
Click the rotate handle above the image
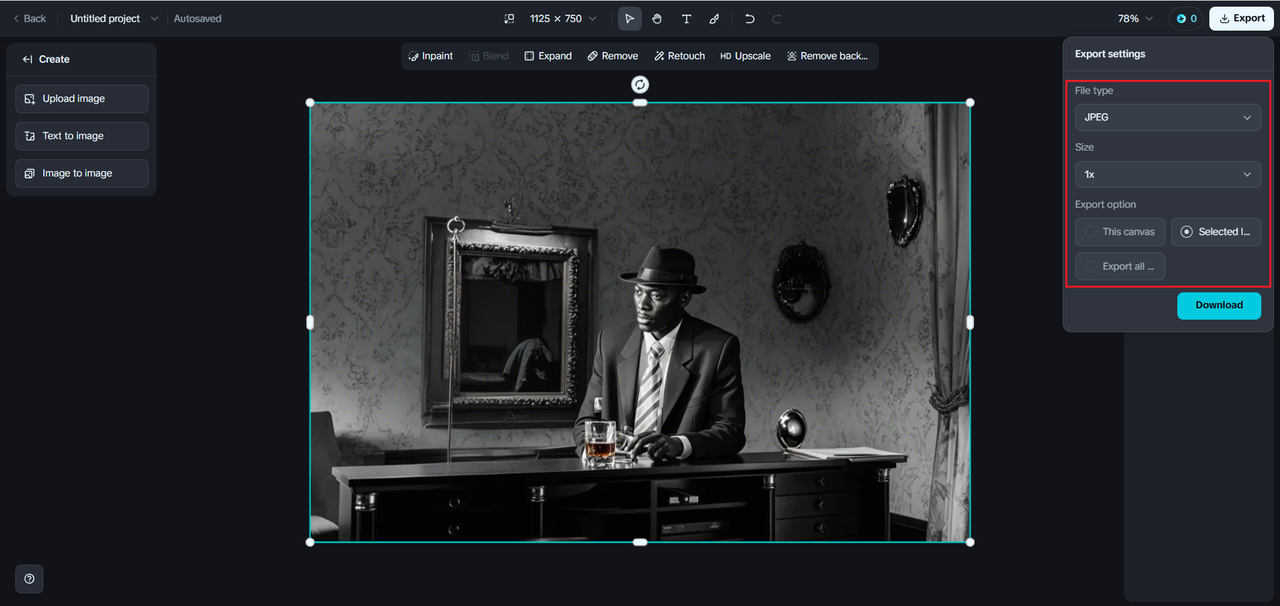640,84
